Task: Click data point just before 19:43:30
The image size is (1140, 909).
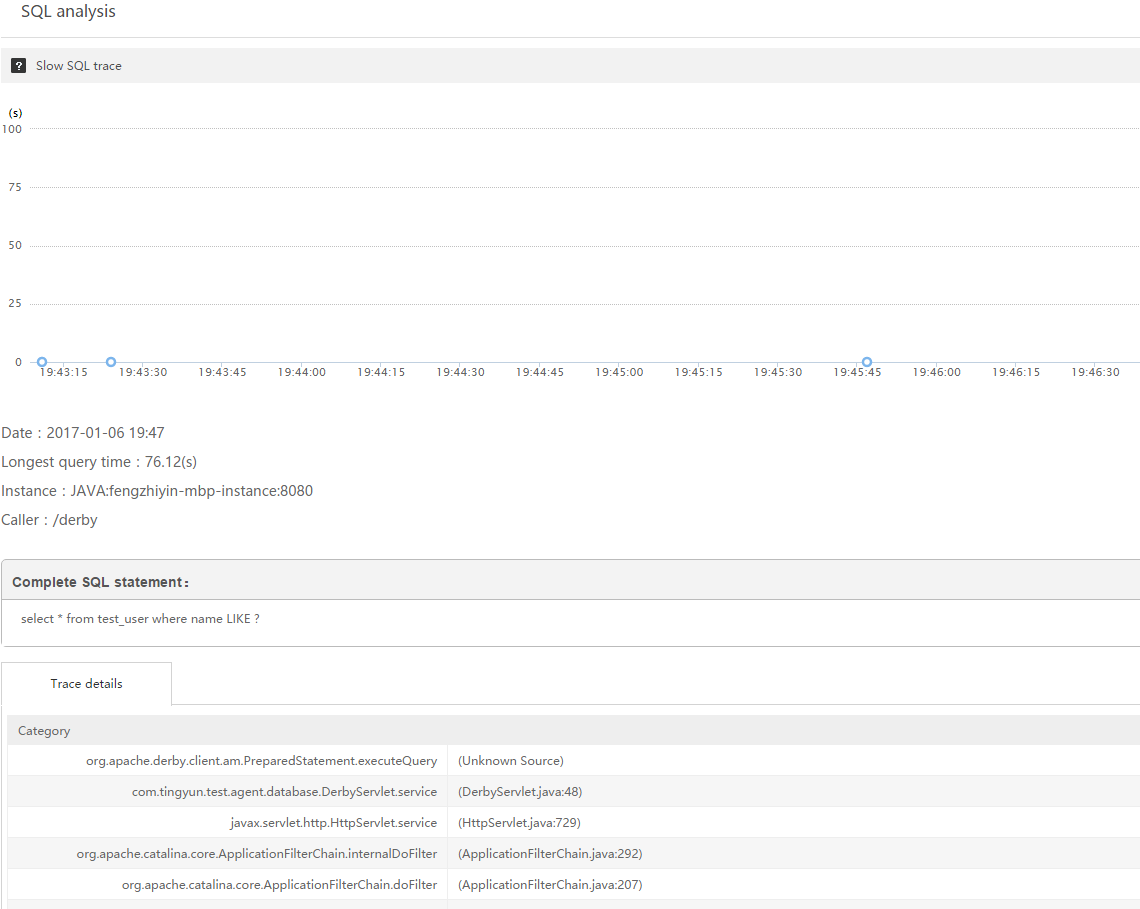Action: click(111, 362)
